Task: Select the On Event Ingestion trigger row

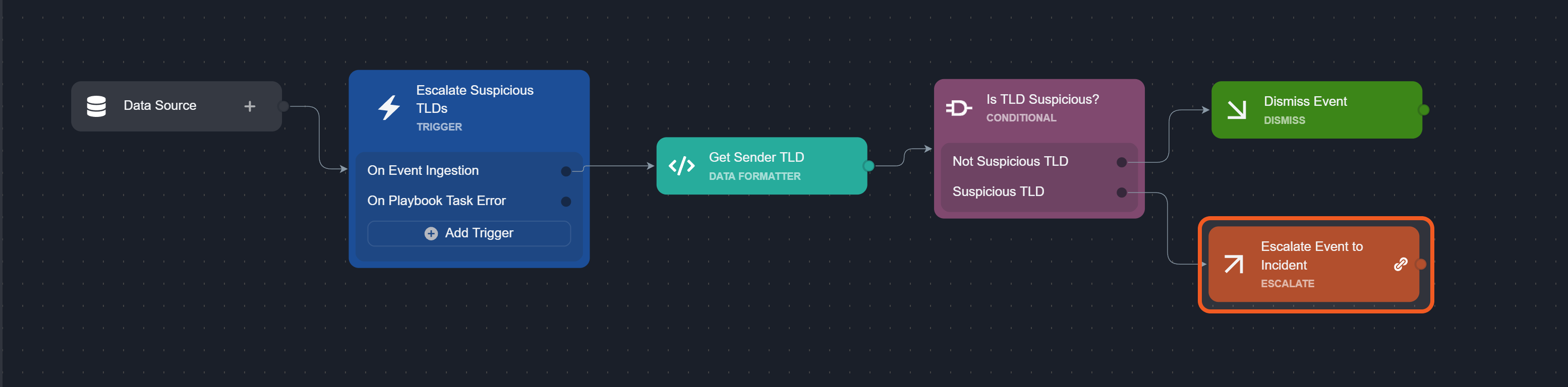Action: pyautogui.click(x=423, y=171)
